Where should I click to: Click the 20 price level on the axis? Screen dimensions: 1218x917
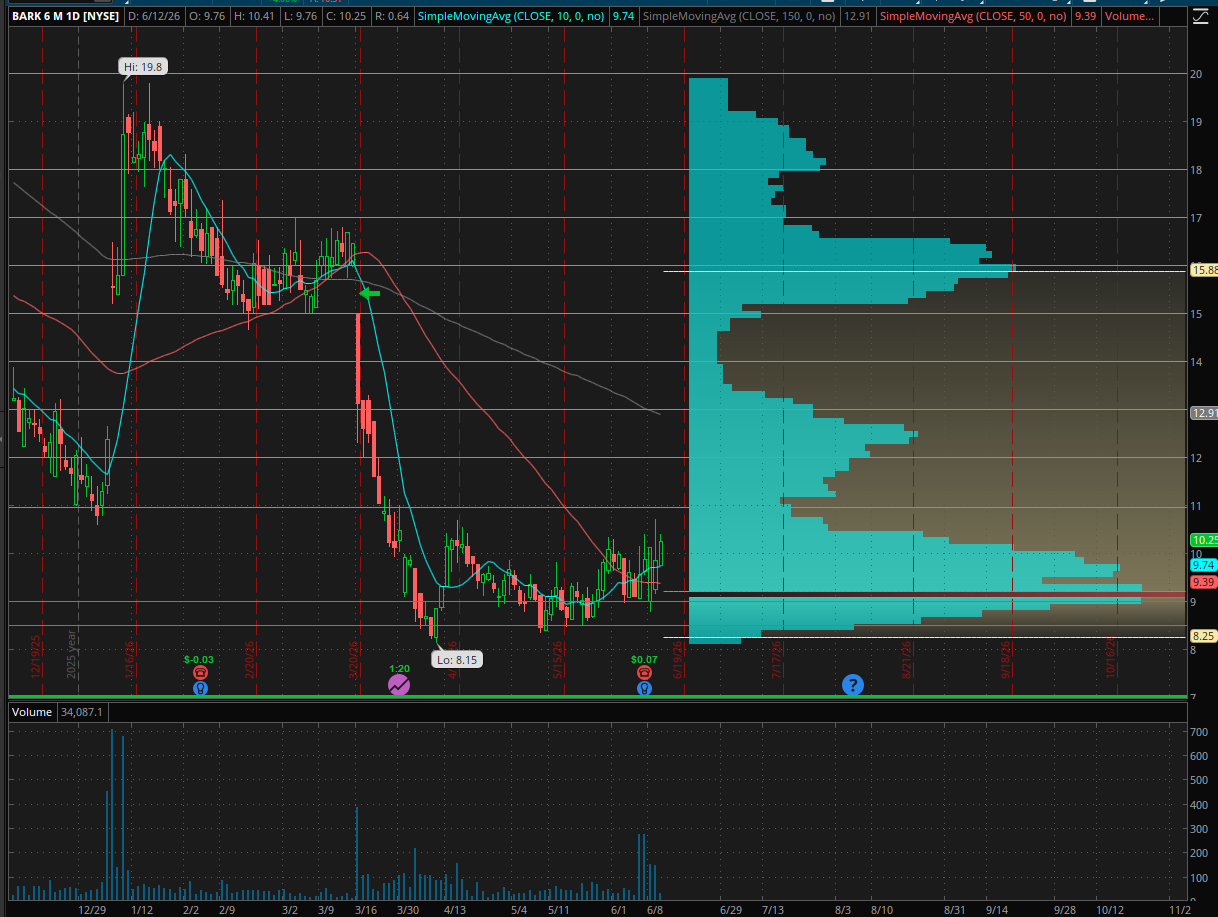click(x=1196, y=74)
